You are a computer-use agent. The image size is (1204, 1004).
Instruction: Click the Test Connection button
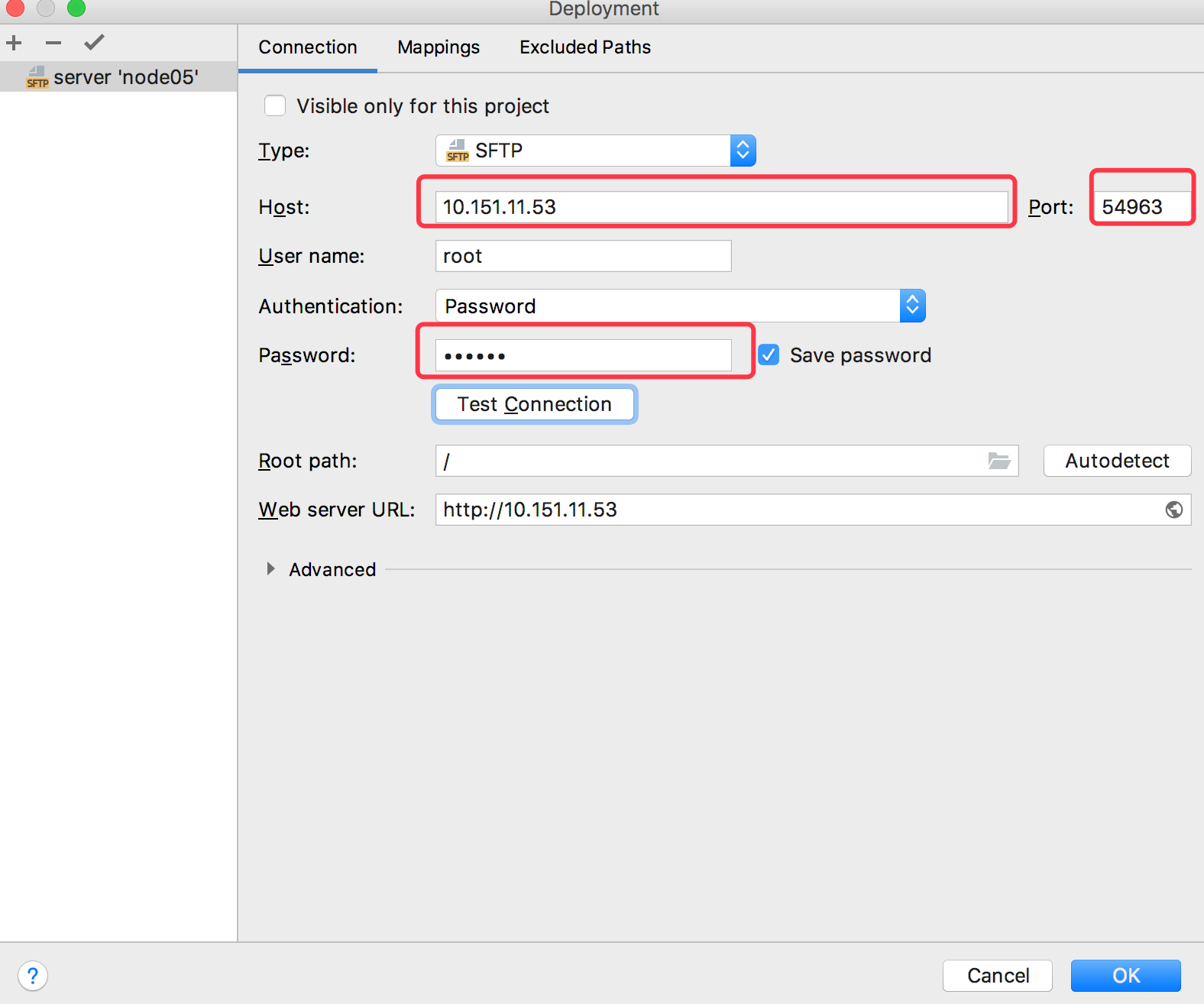click(x=534, y=404)
